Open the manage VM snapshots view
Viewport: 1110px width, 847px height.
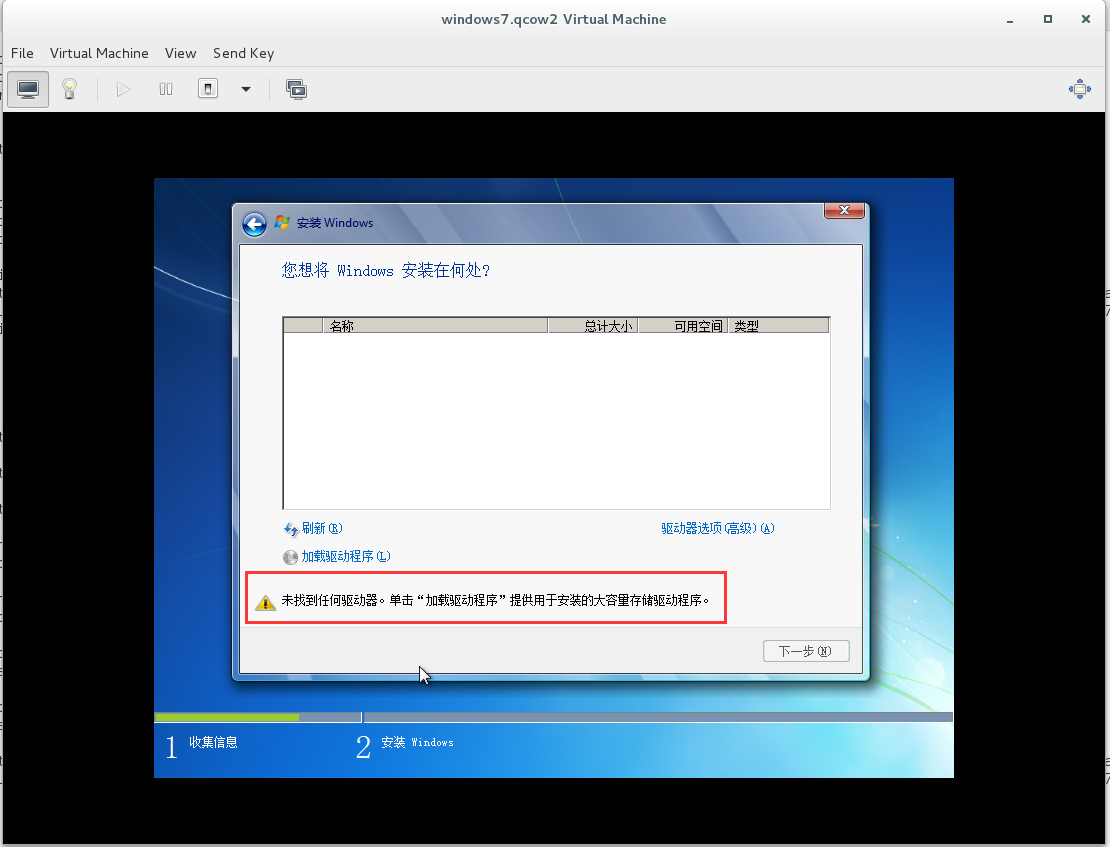tap(296, 89)
